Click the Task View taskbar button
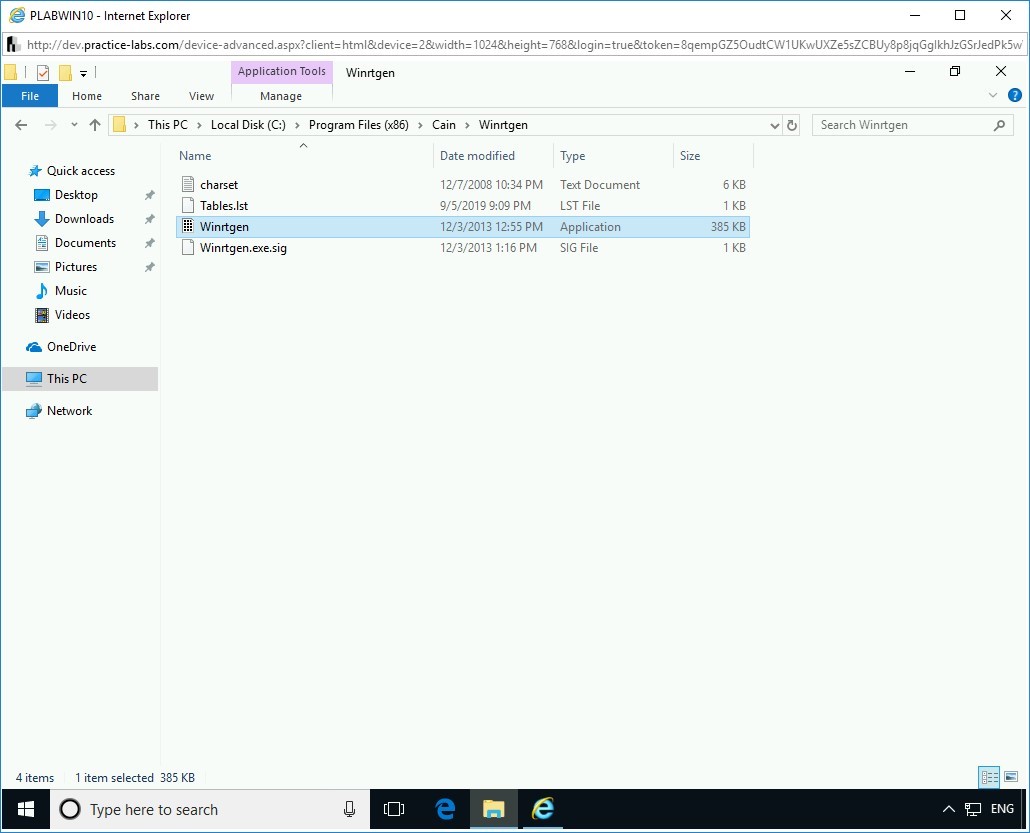 tap(394, 809)
